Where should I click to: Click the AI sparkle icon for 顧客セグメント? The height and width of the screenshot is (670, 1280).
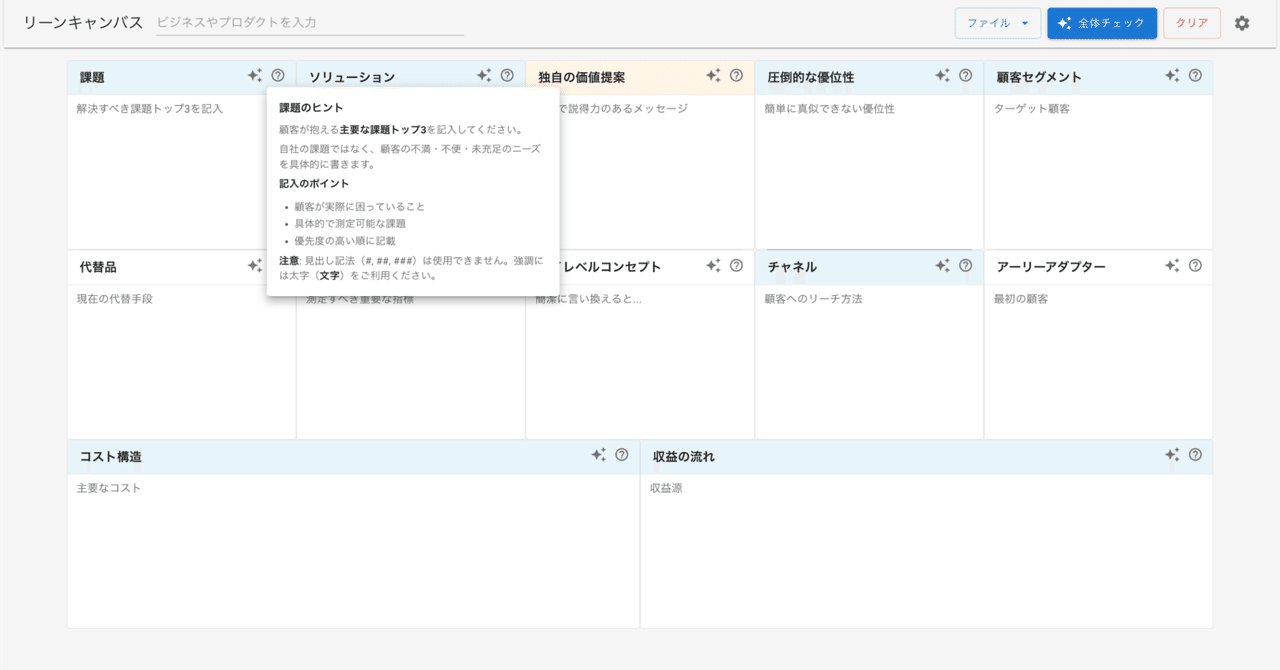pos(1171,75)
